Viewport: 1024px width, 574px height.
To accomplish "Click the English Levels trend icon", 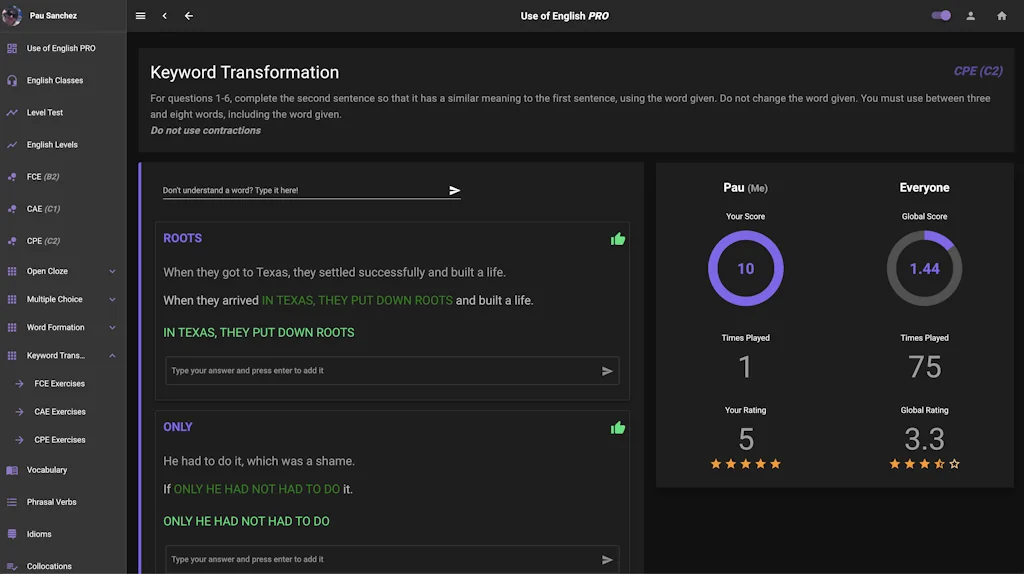I will point(12,144).
